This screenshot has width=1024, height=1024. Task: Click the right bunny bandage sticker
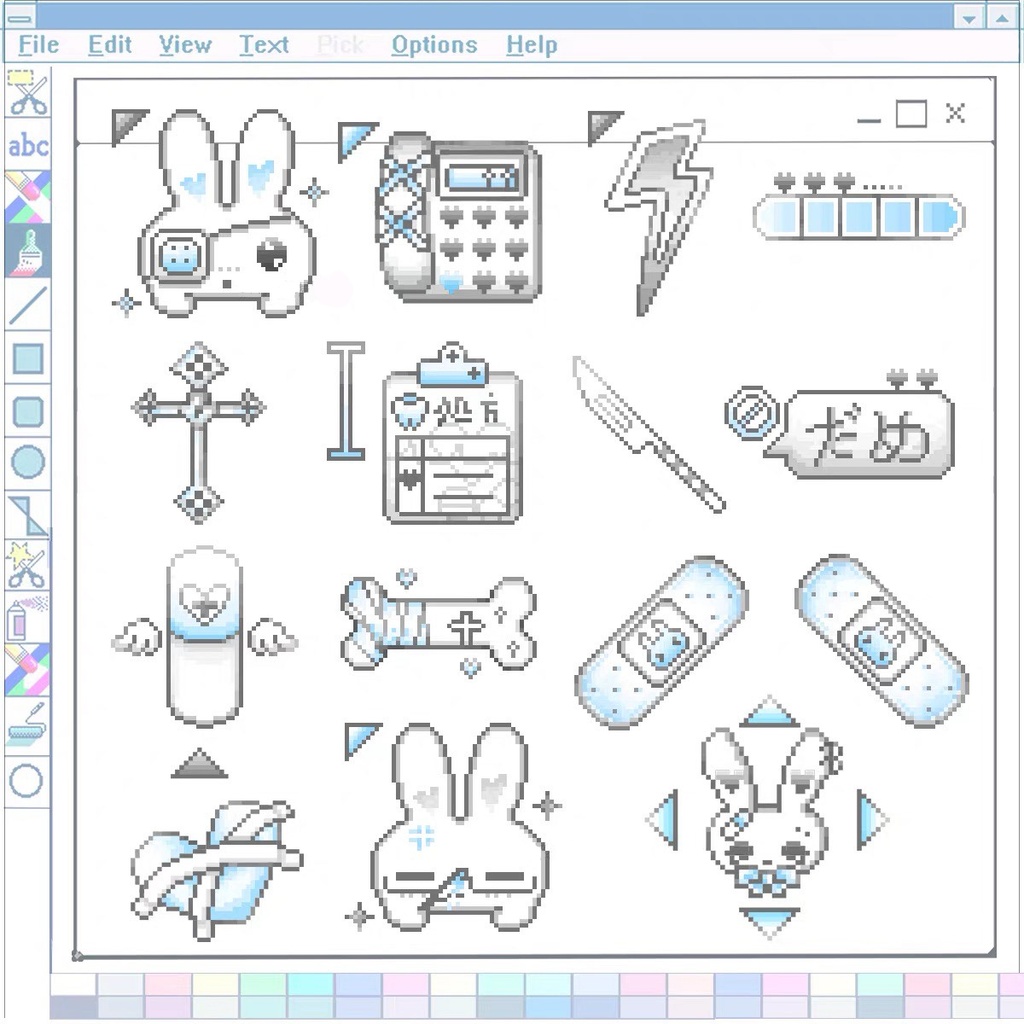pyautogui.click(x=882, y=639)
